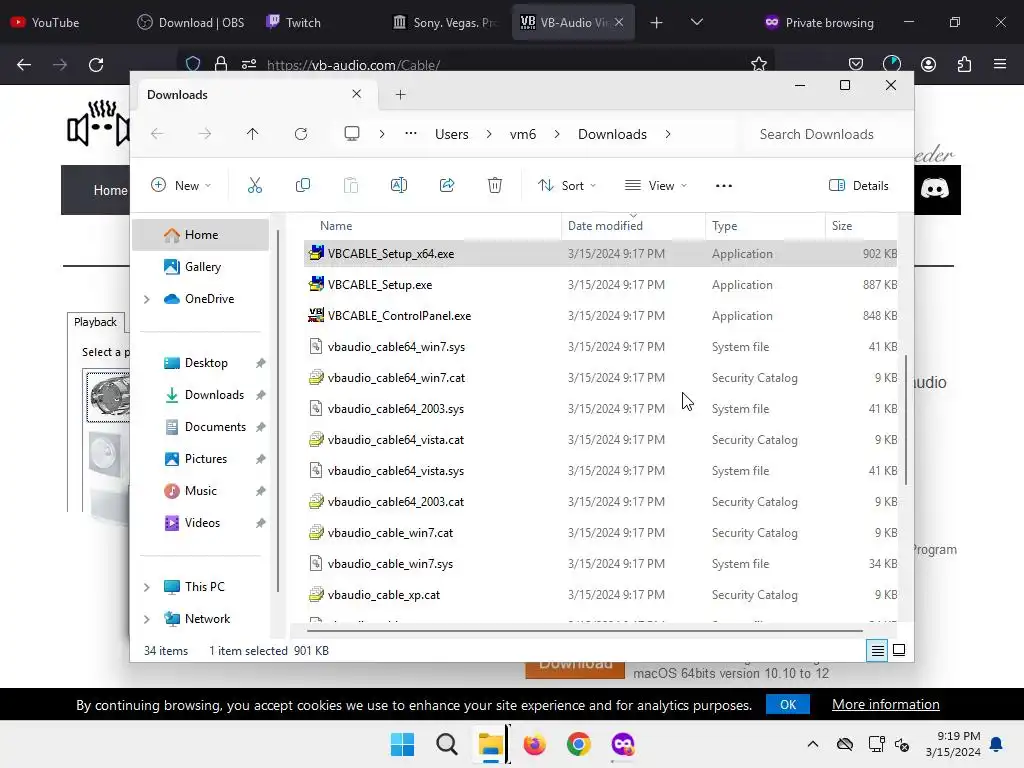1024x768 pixels.
Task: Switch to the YouTube tab
Action: [x=57, y=22]
